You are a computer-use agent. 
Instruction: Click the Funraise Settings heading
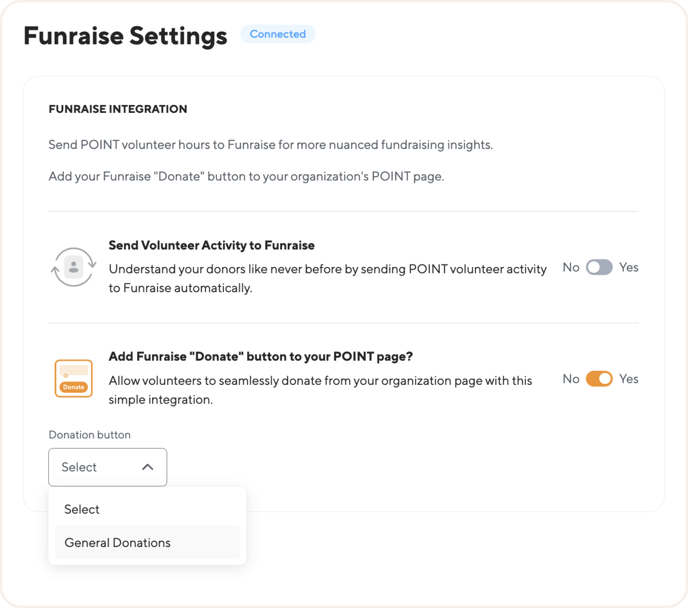tap(125, 36)
